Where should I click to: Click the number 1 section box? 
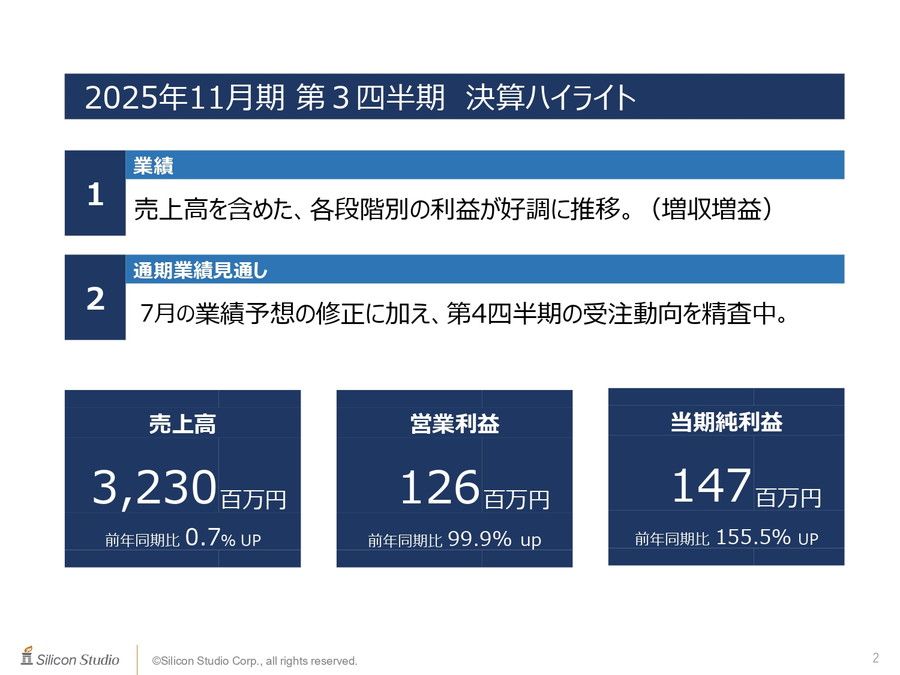95,195
